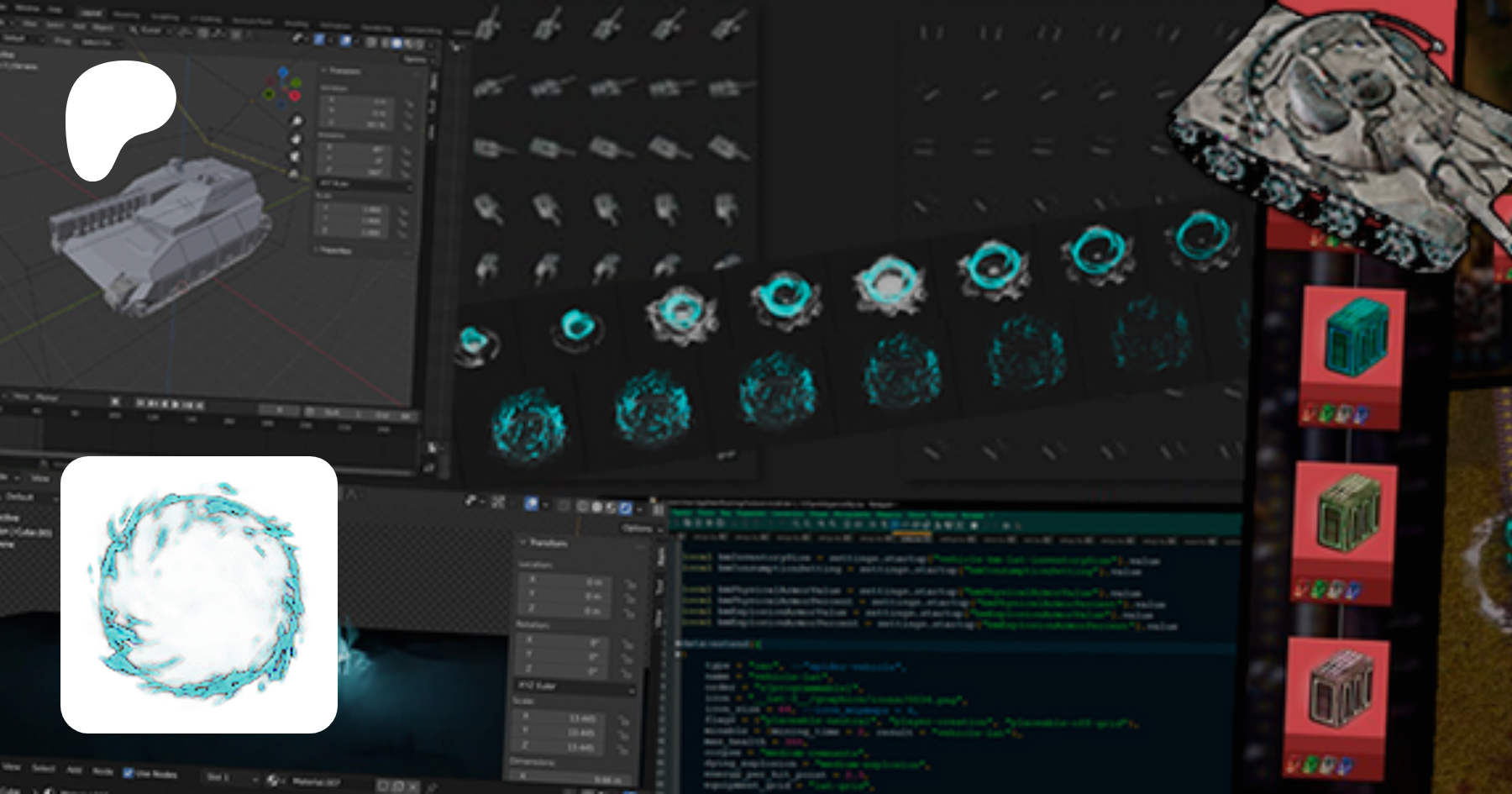Open the Select menu in the shader editor

(x=43, y=768)
